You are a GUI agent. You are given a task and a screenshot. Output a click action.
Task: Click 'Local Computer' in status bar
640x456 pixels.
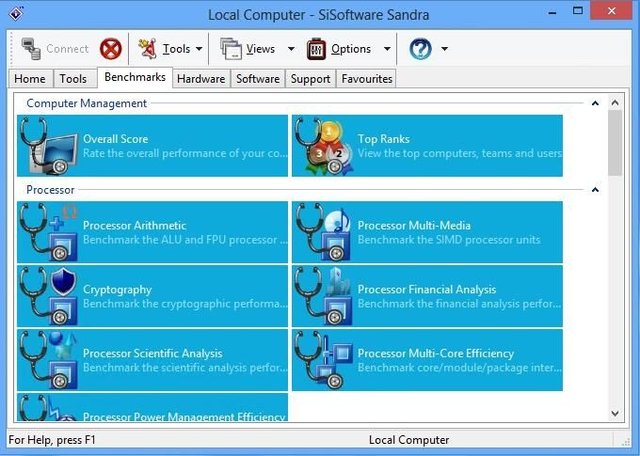coord(409,440)
